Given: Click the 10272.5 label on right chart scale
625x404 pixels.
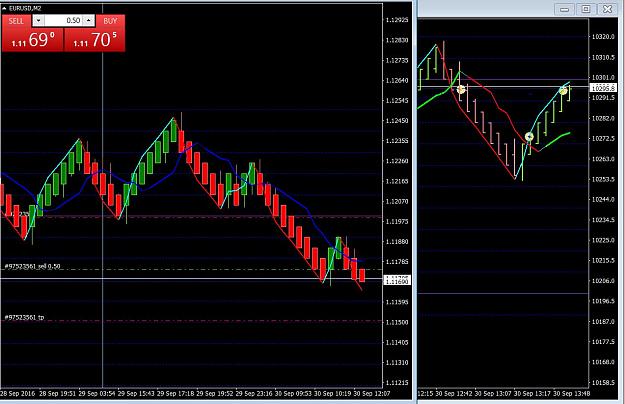Looking at the screenshot, I should [603, 138].
